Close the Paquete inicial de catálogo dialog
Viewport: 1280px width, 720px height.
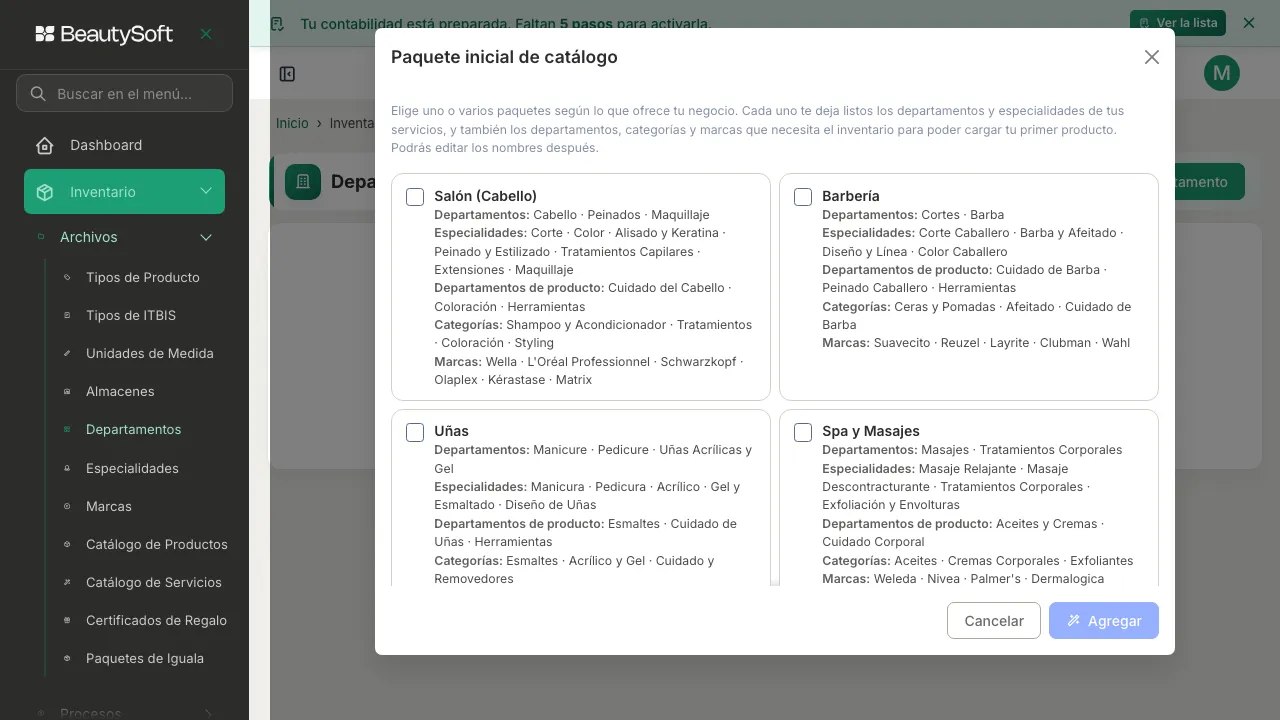pos(1152,57)
